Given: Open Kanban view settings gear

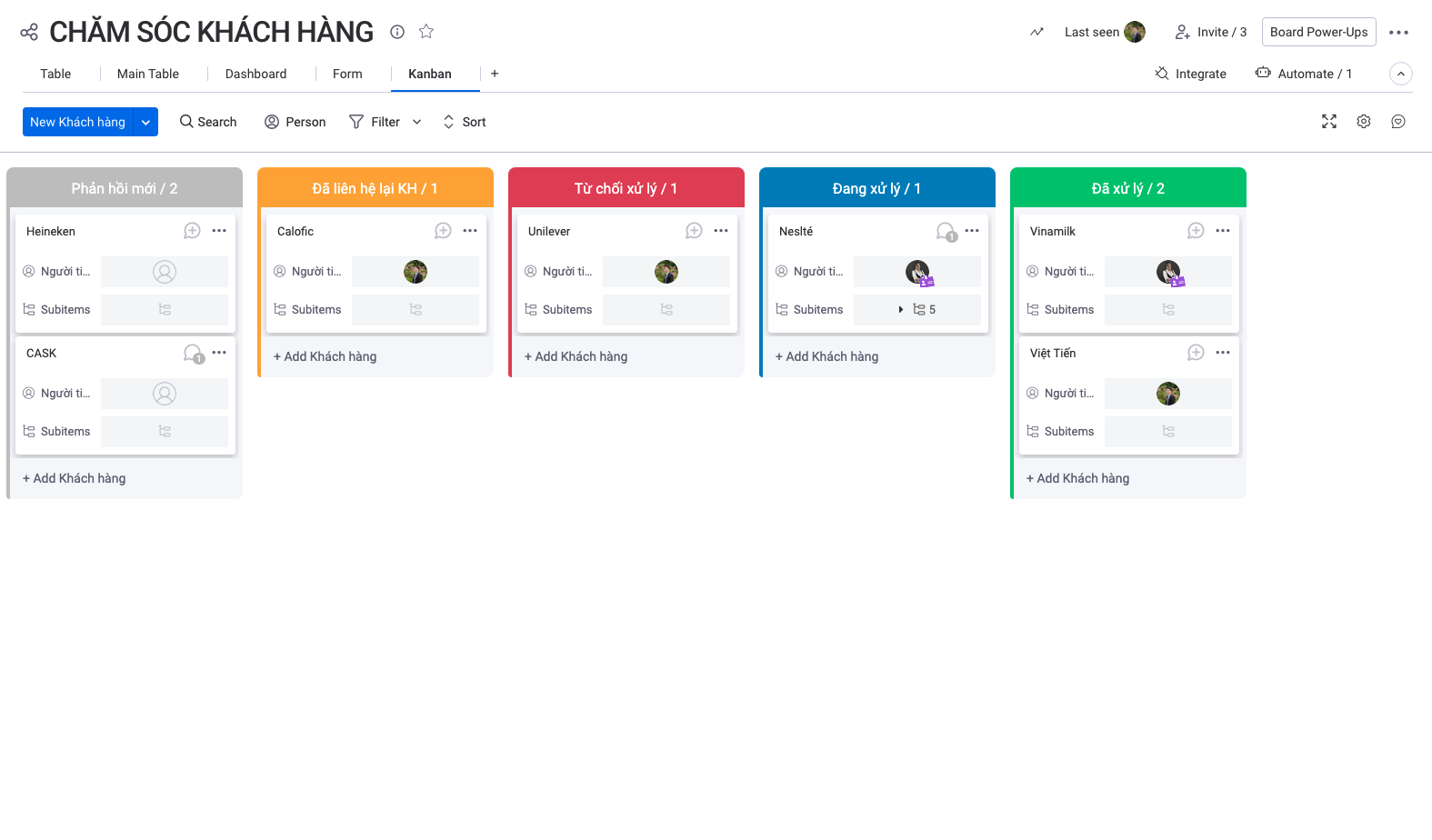Looking at the screenshot, I should pos(1364,122).
